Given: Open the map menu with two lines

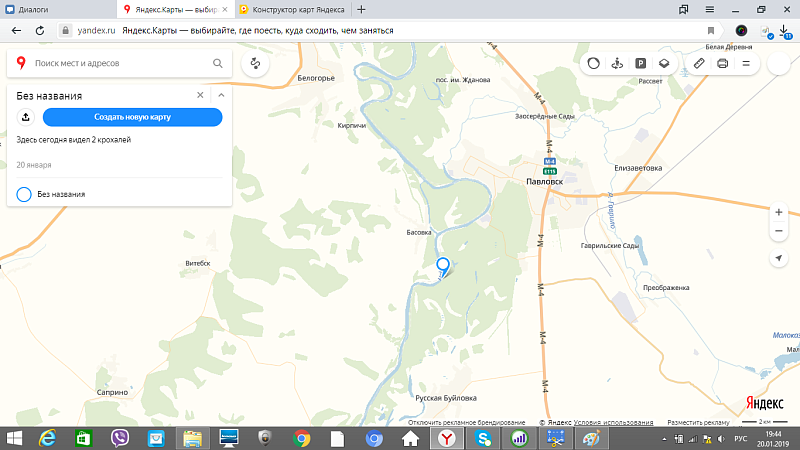Looking at the screenshot, I should pos(746,63).
